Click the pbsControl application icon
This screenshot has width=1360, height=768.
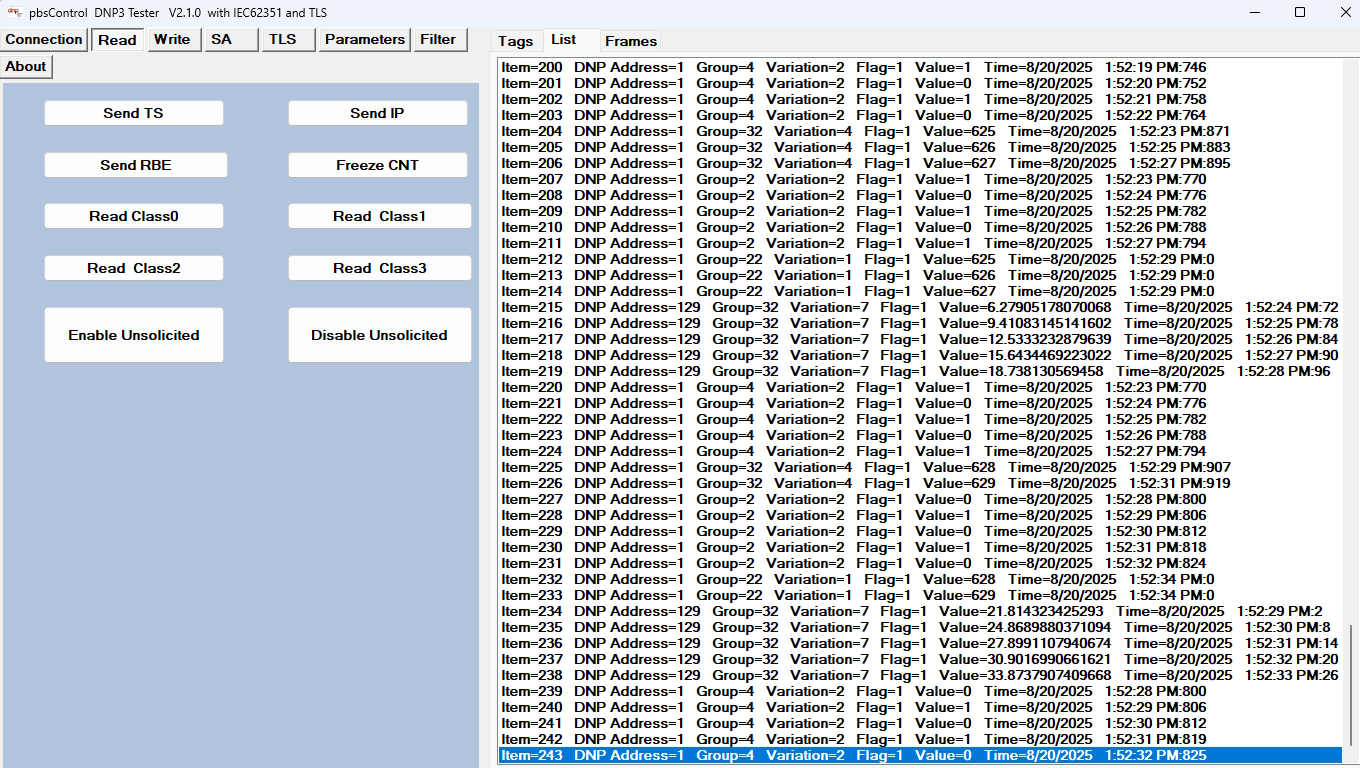[13, 13]
